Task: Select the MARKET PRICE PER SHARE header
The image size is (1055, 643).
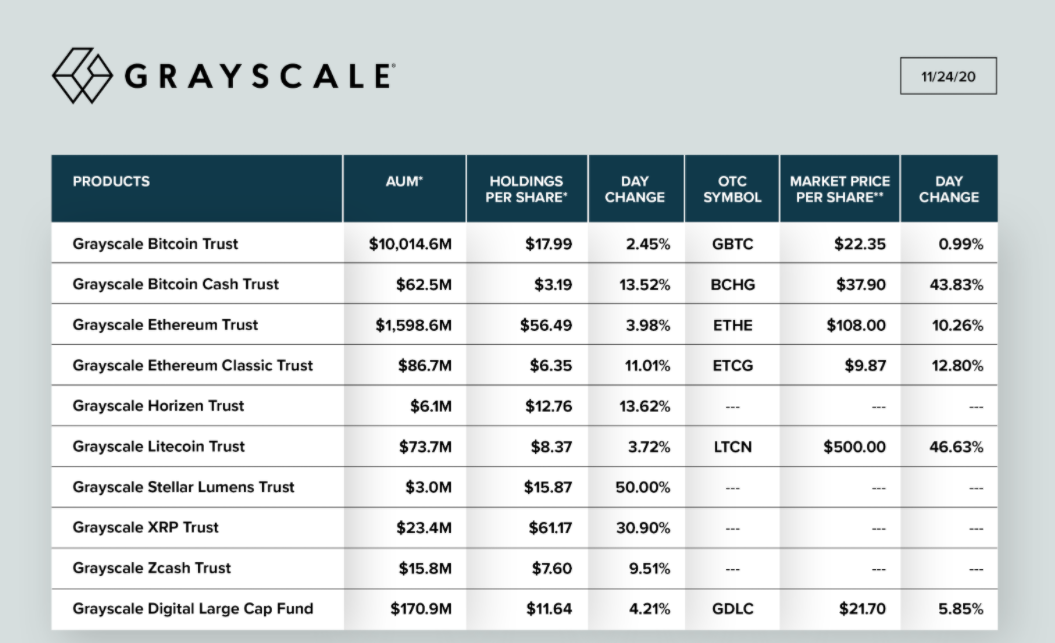Action: [838, 189]
